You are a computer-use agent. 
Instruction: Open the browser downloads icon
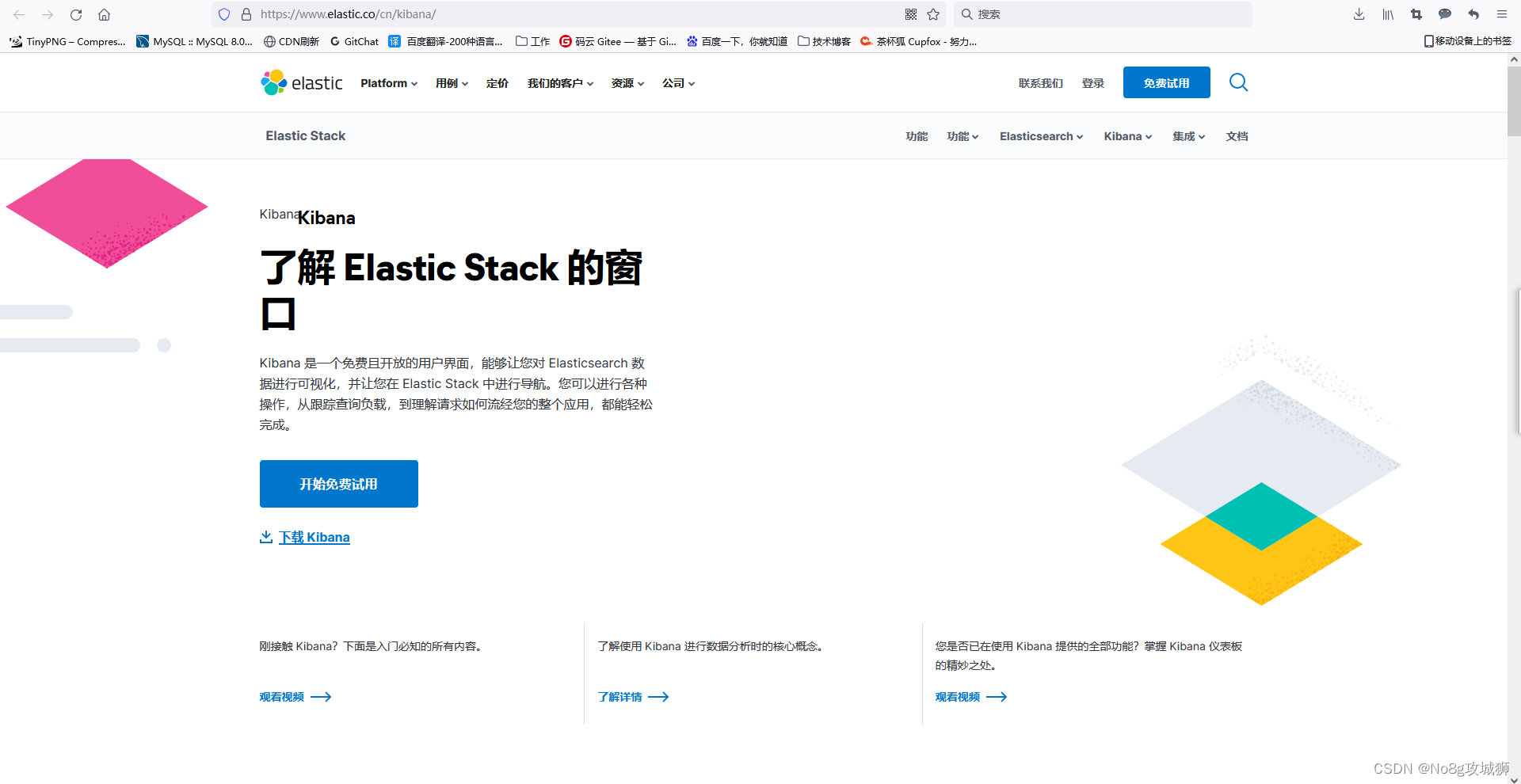pyautogui.click(x=1358, y=14)
